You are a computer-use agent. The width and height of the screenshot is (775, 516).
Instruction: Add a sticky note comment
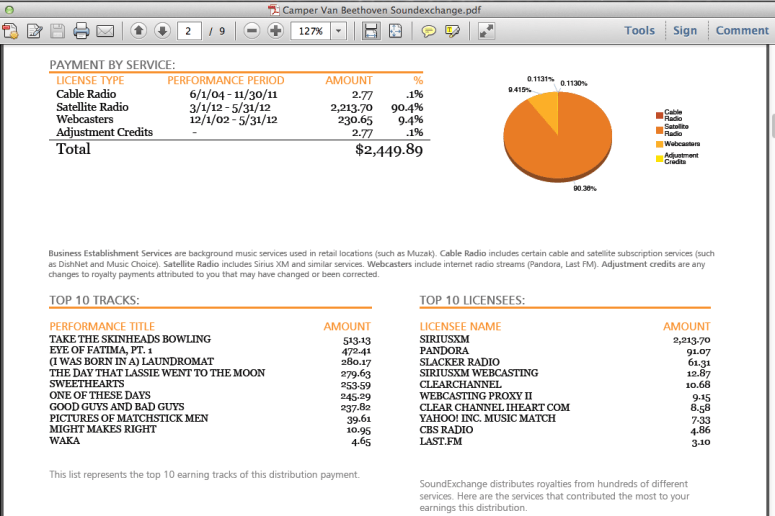coord(428,31)
